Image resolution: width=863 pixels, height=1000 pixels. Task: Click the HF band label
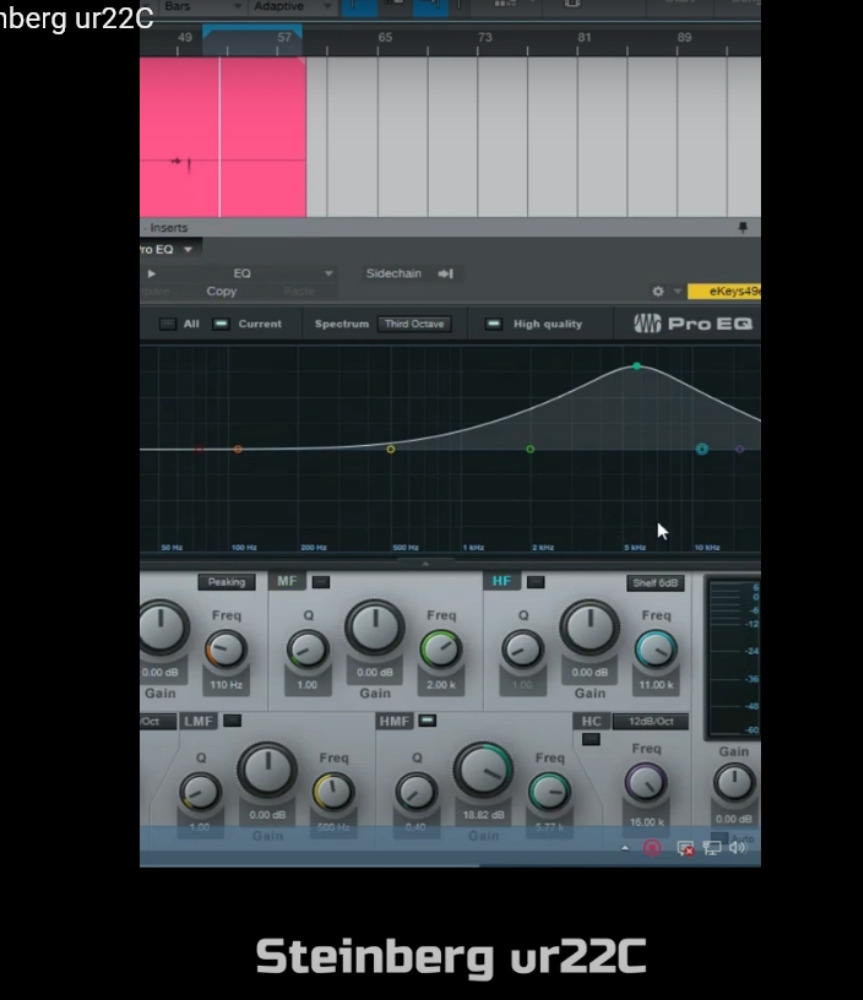(501, 581)
